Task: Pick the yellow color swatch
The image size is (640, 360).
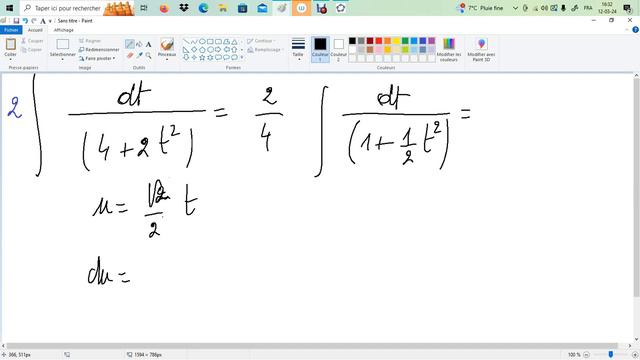Action: pyautogui.click(x=396, y=40)
